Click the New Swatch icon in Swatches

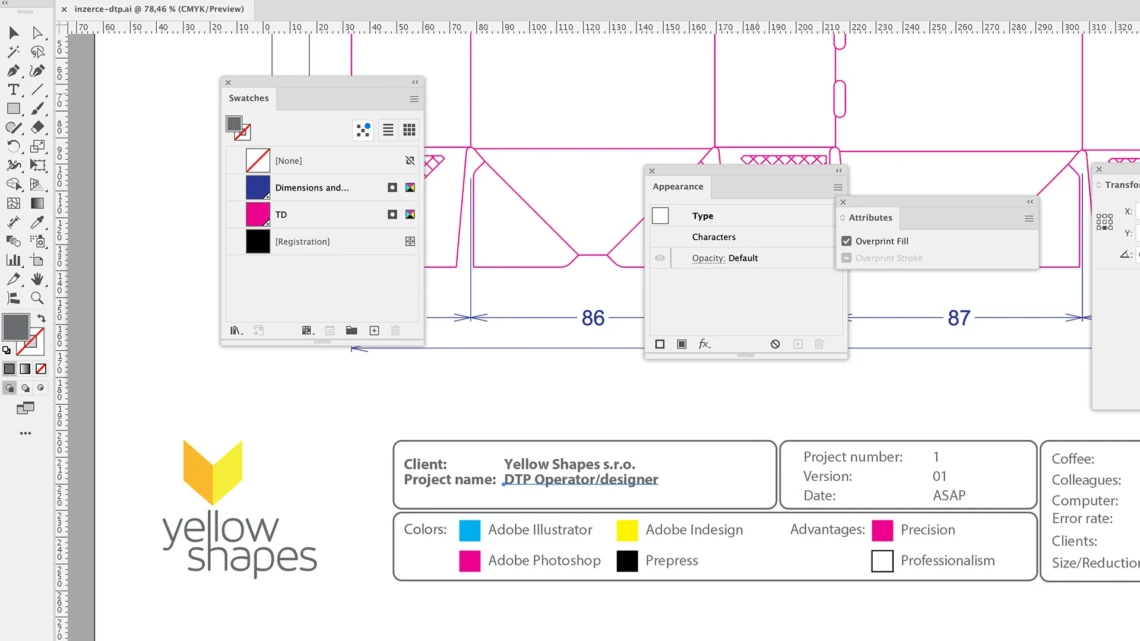coord(374,331)
